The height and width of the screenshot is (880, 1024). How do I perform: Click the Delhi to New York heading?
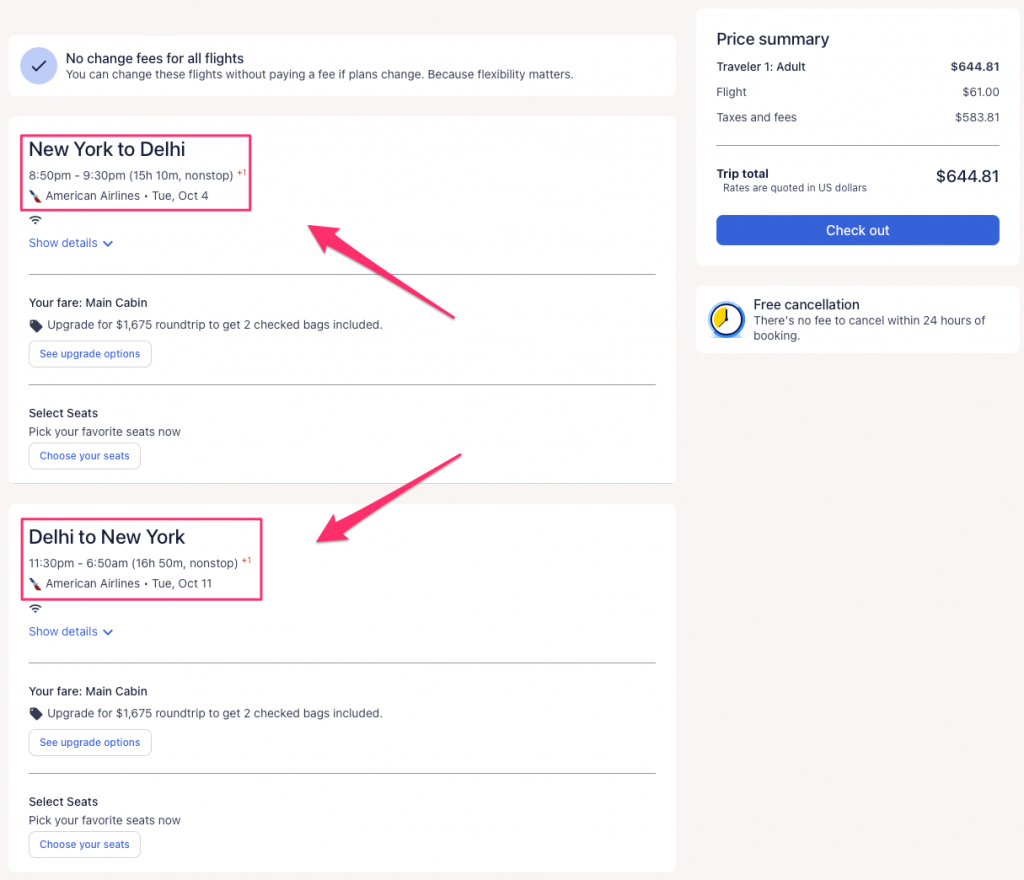point(107,538)
